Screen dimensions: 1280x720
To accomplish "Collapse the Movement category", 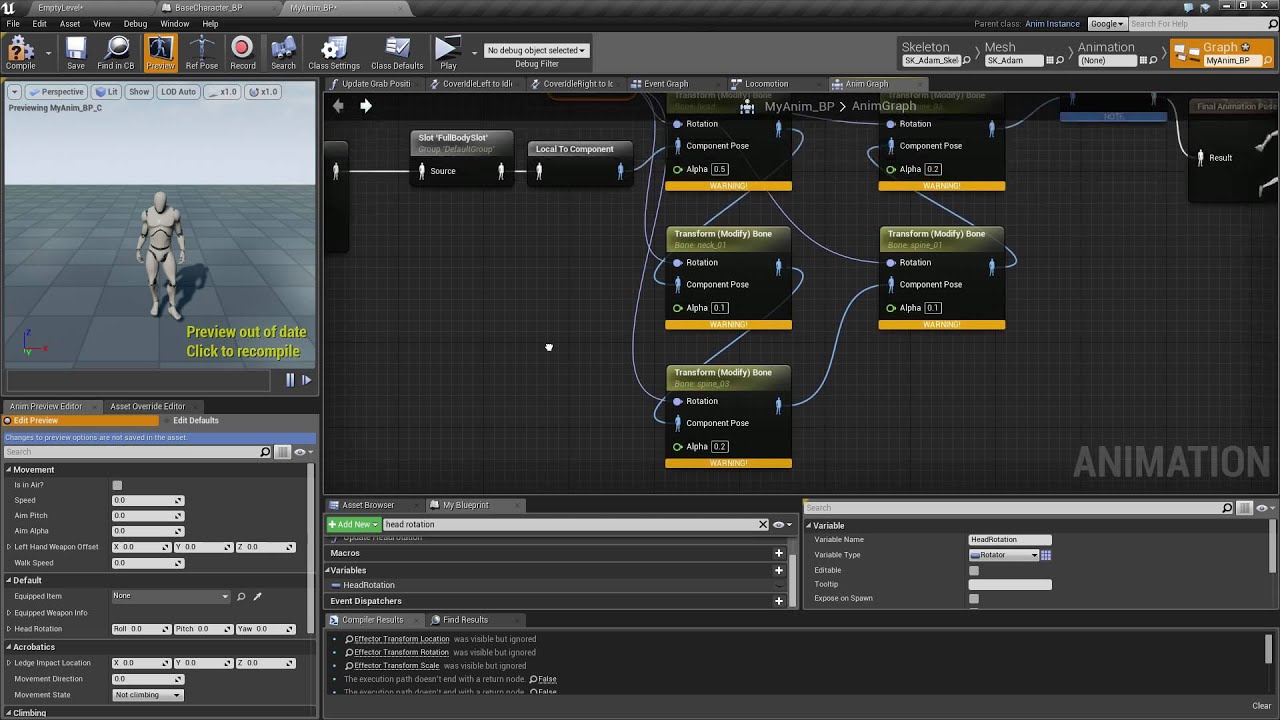I will [x=8, y=470].
